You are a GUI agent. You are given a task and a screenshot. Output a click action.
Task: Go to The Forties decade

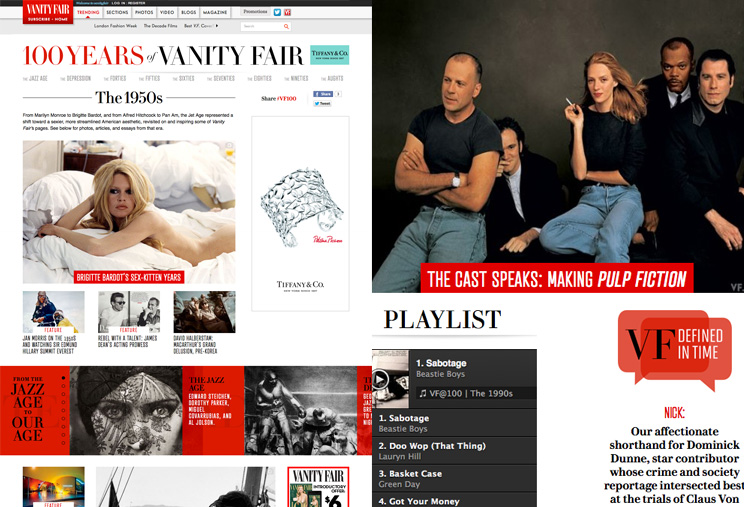(x=115, y=79)
